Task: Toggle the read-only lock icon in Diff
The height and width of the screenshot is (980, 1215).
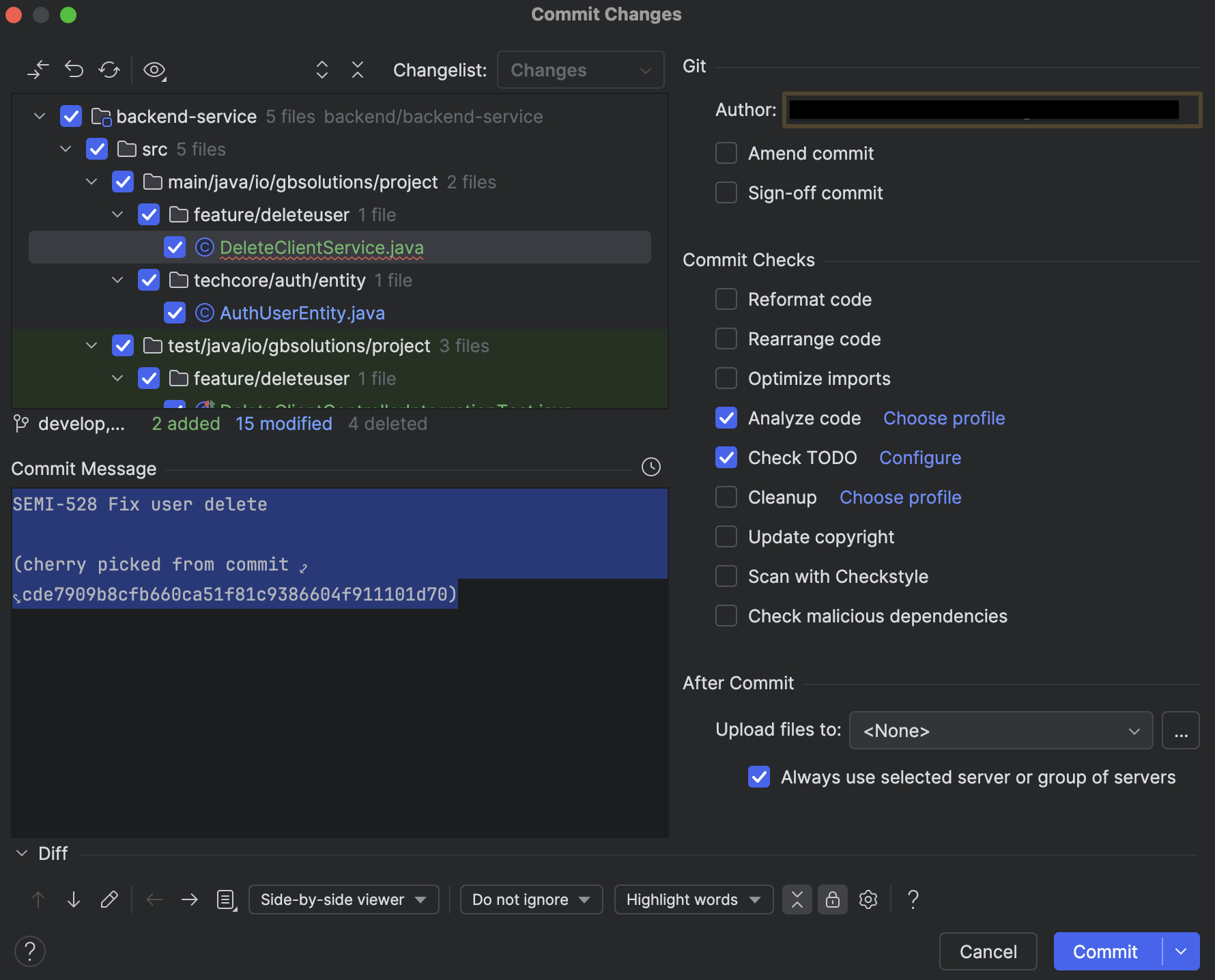Action: point(833,899)
